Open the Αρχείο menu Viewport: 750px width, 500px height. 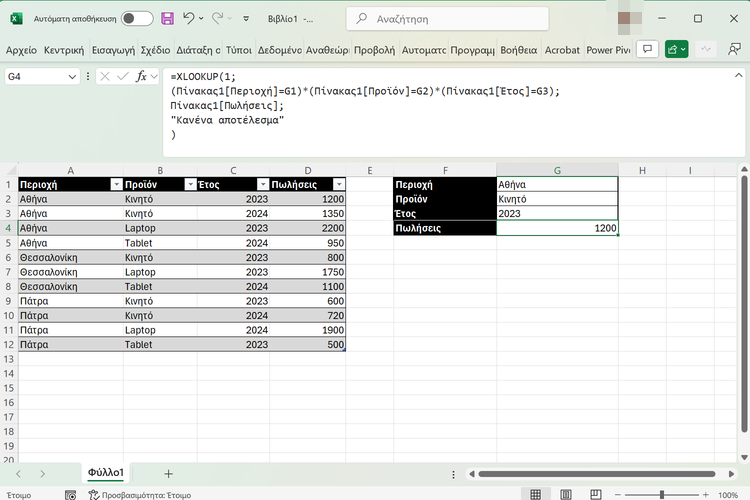coord(21,50)
